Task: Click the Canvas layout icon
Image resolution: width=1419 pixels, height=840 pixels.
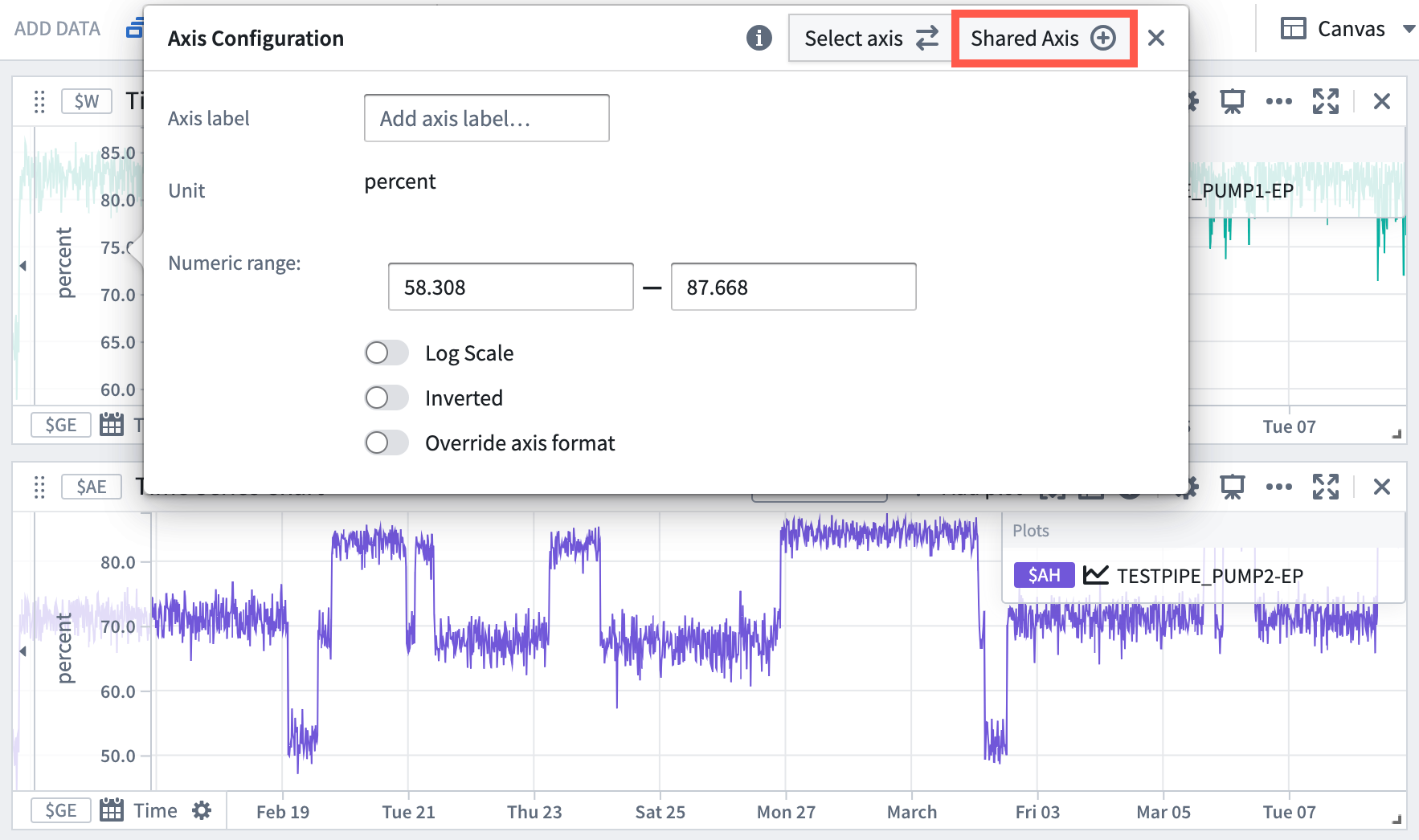Action: pyautogui.click(x=1293, y=29)
